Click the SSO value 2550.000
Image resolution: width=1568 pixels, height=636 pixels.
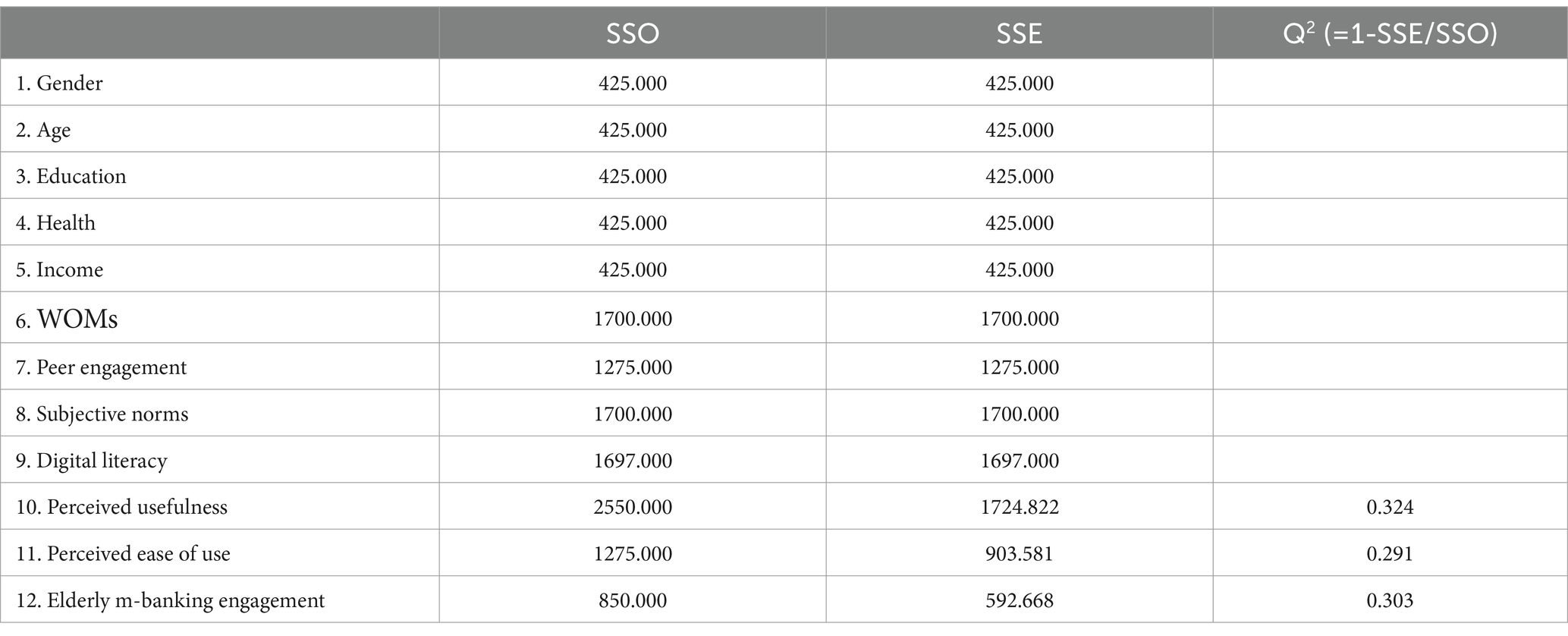click(633, 507)
